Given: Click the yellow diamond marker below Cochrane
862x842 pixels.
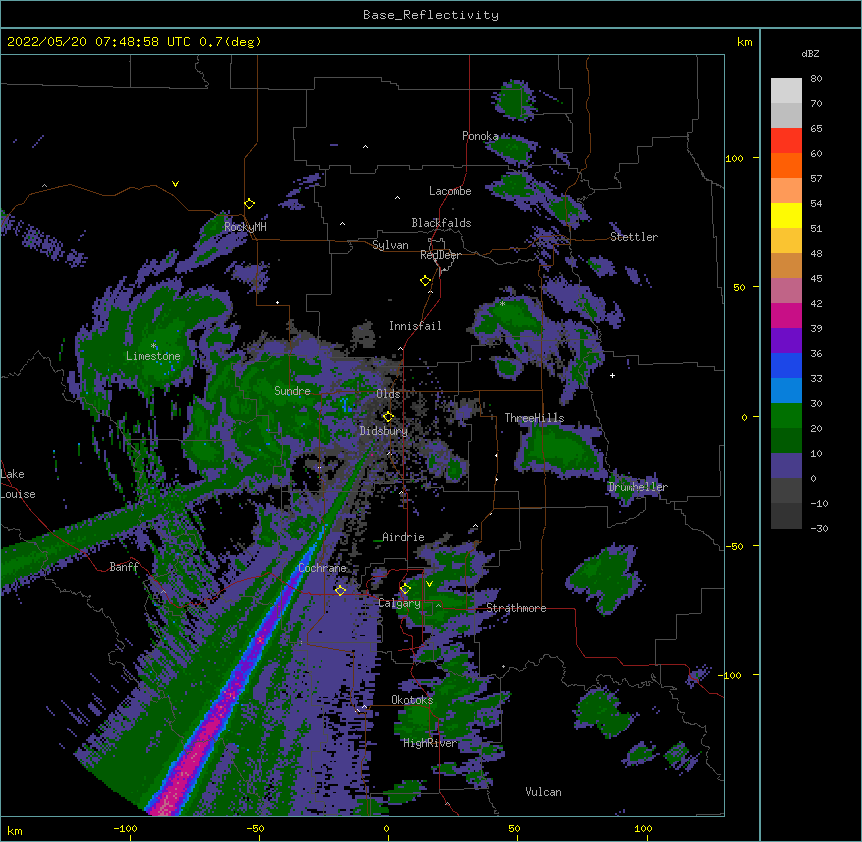Looking at the screenshot, I should (340, 590).
